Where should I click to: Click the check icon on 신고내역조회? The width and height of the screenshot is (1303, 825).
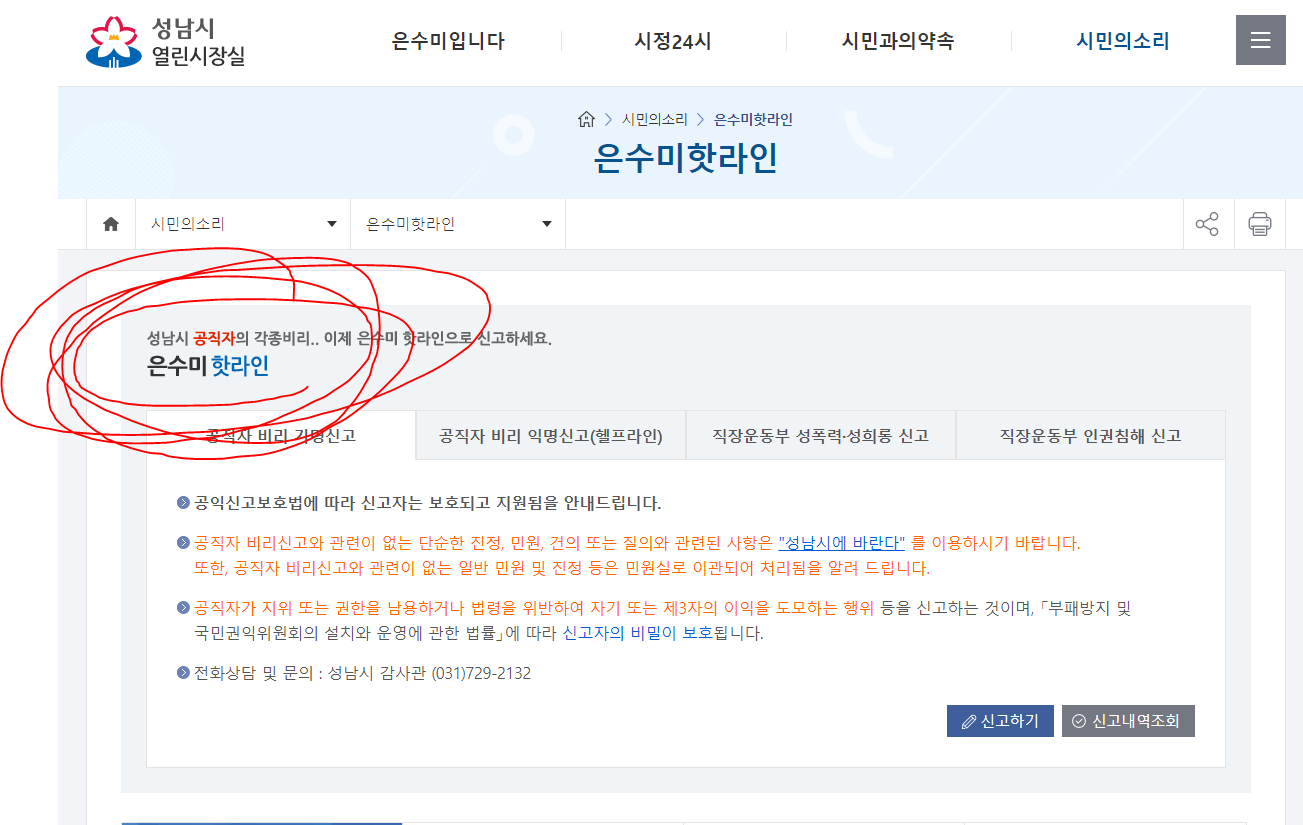point(1079,721)
